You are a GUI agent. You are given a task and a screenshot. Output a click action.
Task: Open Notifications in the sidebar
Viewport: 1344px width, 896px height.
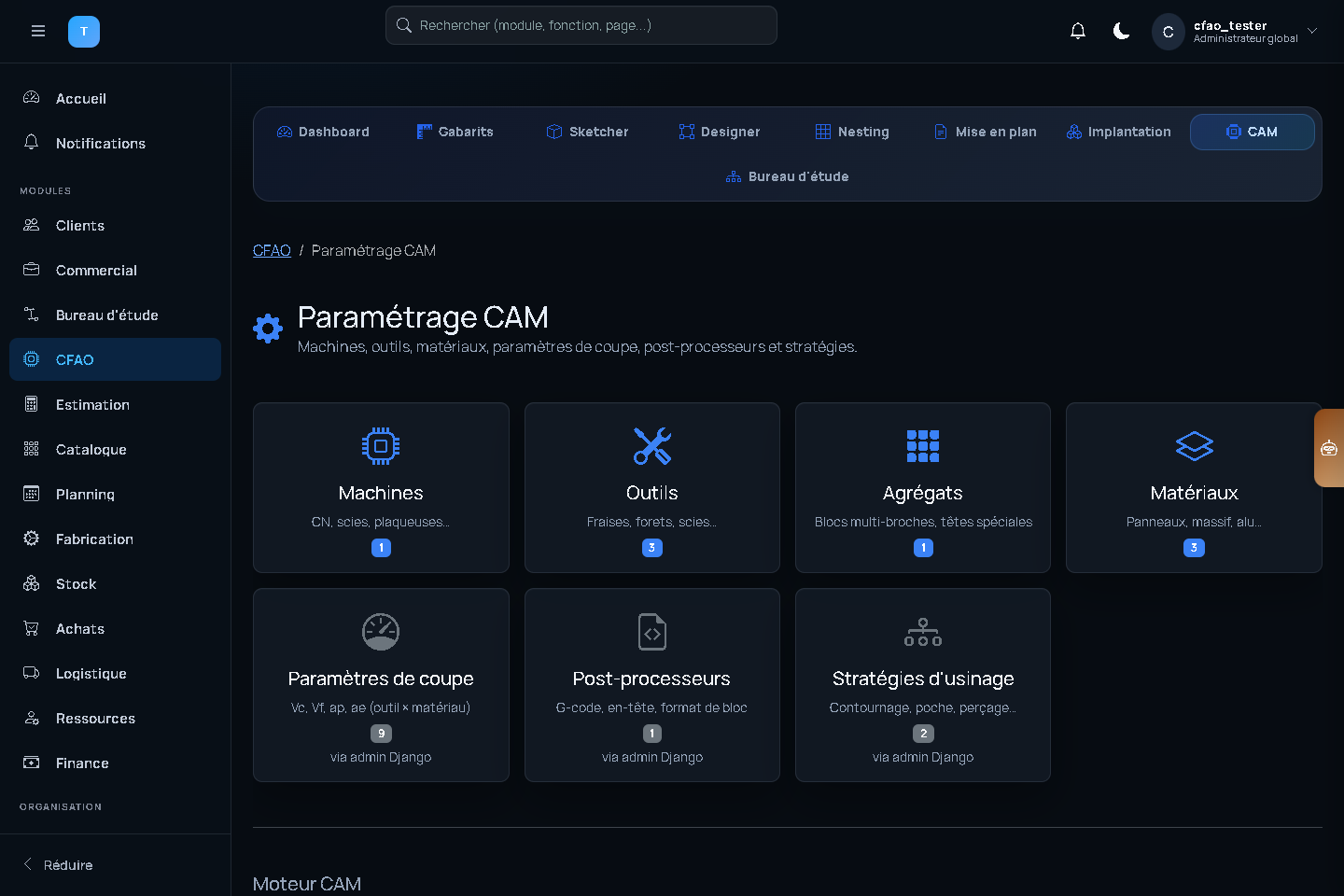click(x=115, y=143)
